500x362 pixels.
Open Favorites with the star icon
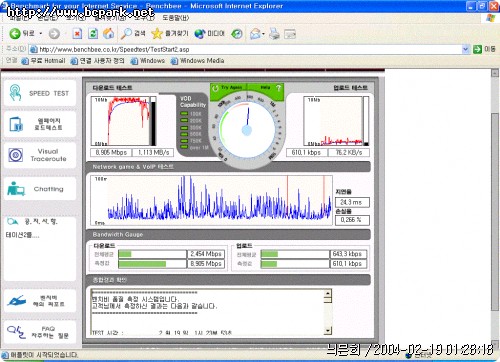[x=170, y=33]
